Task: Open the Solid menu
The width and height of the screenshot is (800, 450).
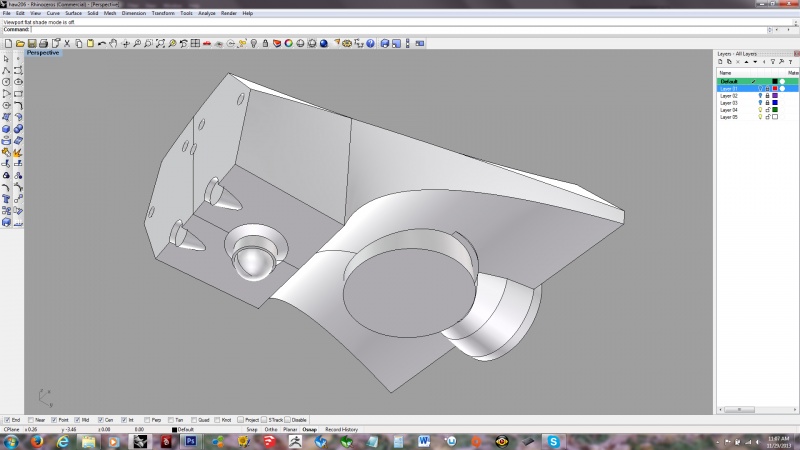Action: (x=92, y=13)
